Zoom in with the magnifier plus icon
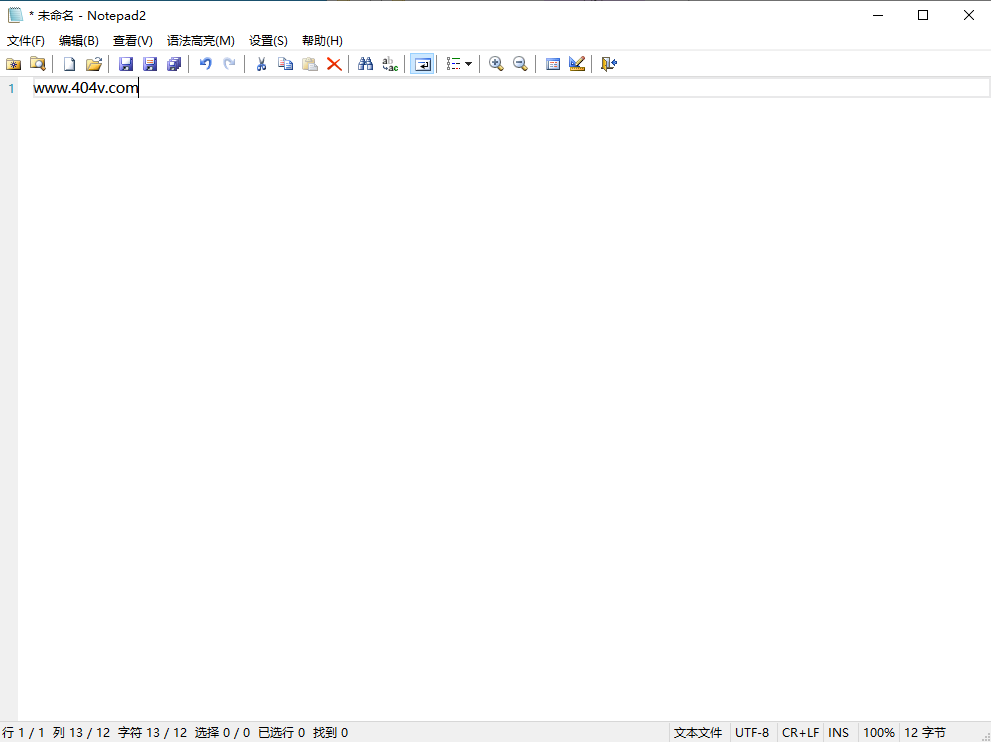991x742 pixels. tap(496, 63)
